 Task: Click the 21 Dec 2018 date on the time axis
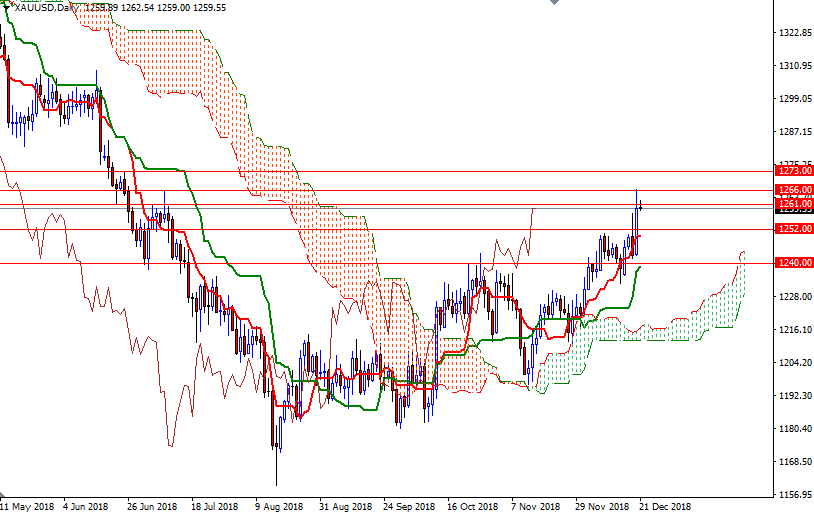click(x=664, y=506)
